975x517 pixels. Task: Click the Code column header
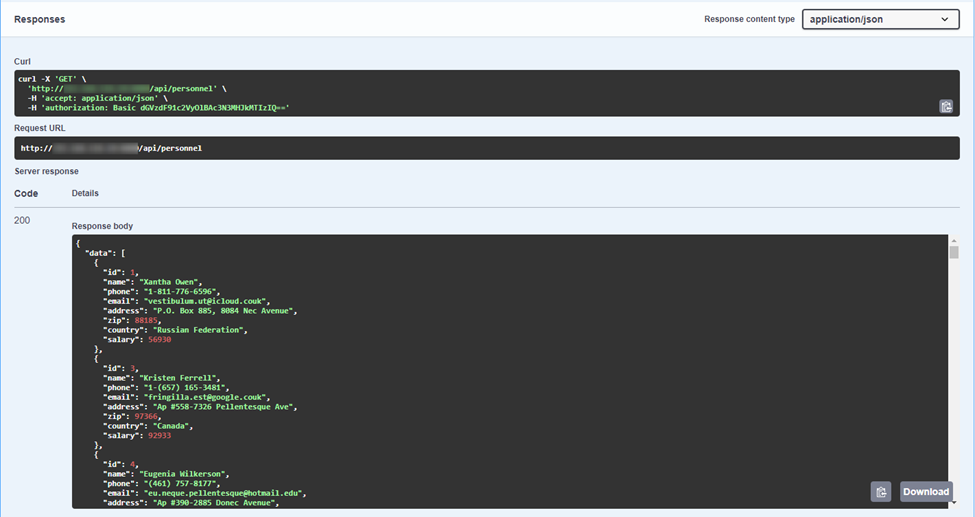click(x=26, y=193)
